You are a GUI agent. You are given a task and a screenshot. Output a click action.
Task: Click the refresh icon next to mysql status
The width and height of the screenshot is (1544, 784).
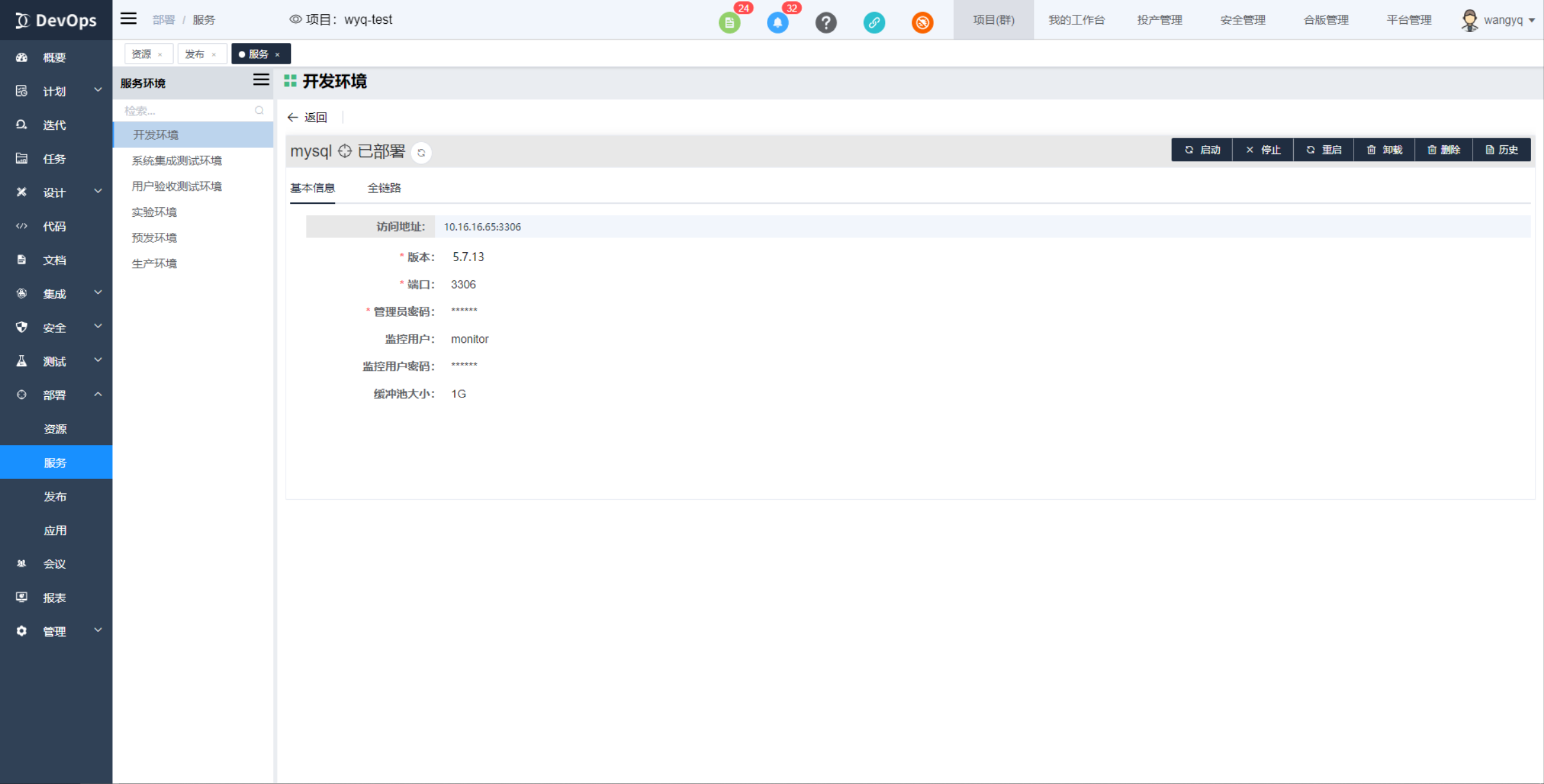coord(419,152)
